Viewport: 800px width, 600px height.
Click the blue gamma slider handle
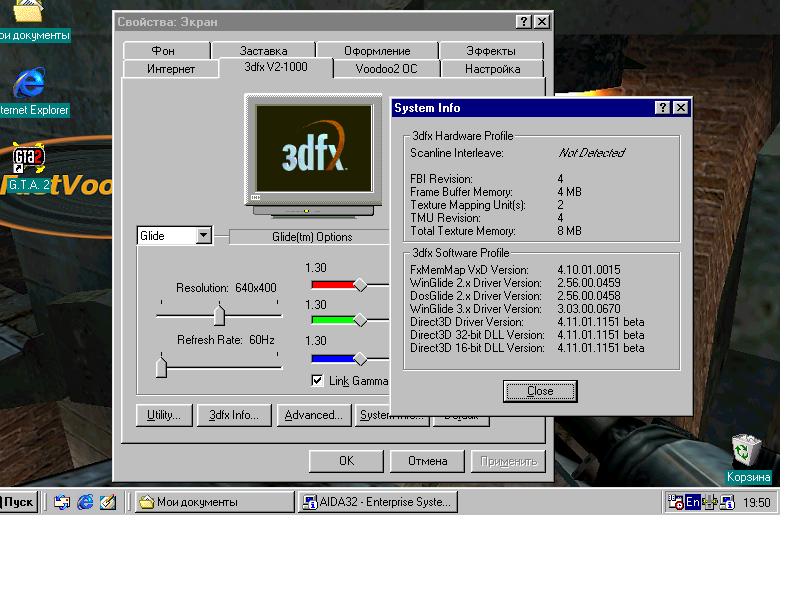click(360, 359)
